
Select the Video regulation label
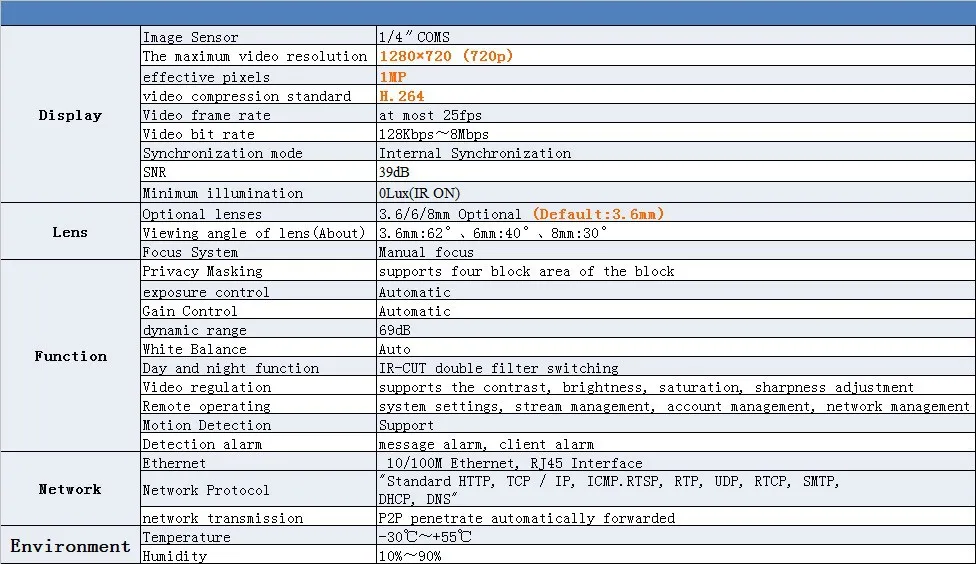pos(207,387)
